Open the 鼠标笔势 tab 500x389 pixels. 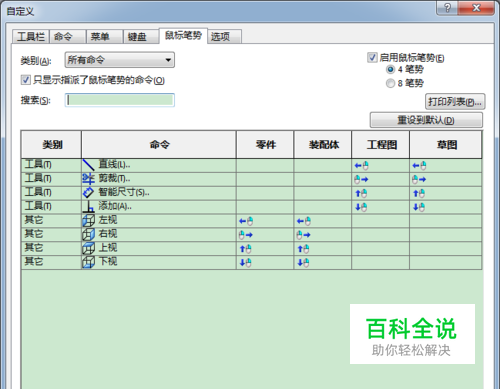pyautogui.click(x=183, y=35)
